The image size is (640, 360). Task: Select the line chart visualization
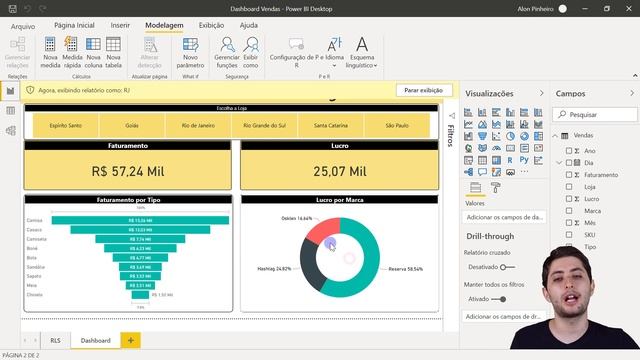pyautogui.click(x=468, y=124)
